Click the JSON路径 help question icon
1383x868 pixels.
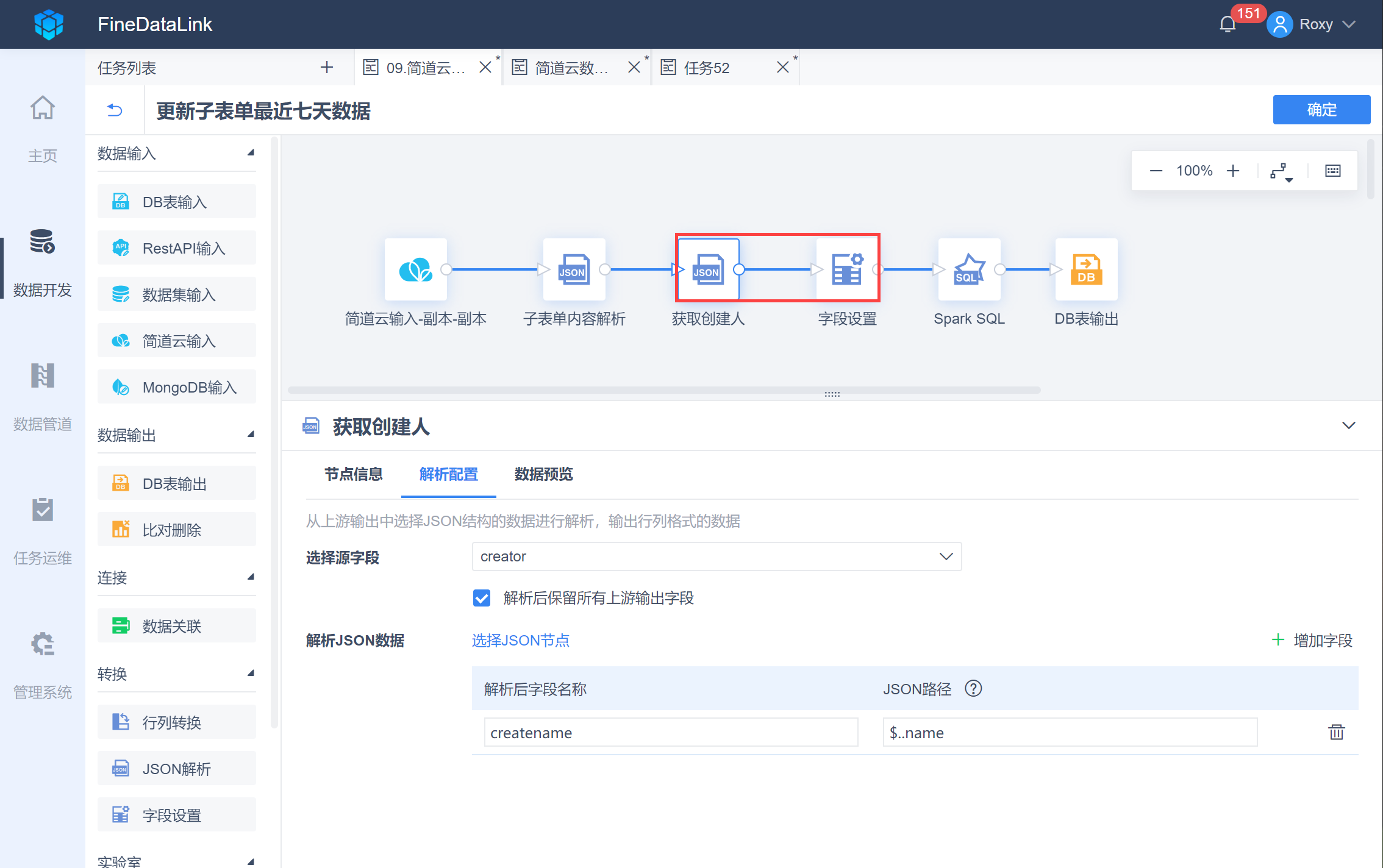[x=973, y=689]
